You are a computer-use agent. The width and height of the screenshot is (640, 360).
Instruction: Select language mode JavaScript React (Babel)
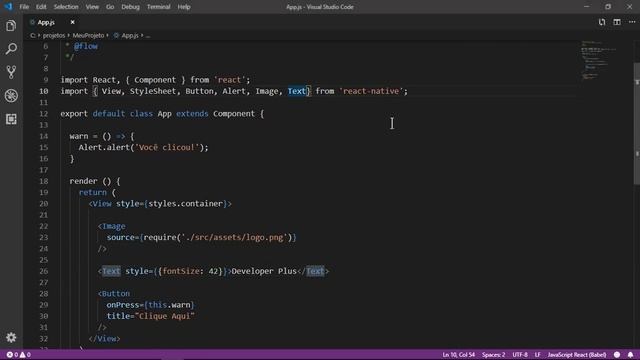(577, 355)
